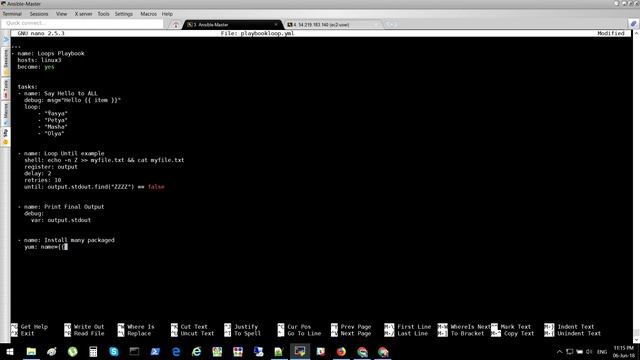Click the home tab icon
The height and width of the screenshot is (360, 640).
pyautogui.click(x=176, y=24)
